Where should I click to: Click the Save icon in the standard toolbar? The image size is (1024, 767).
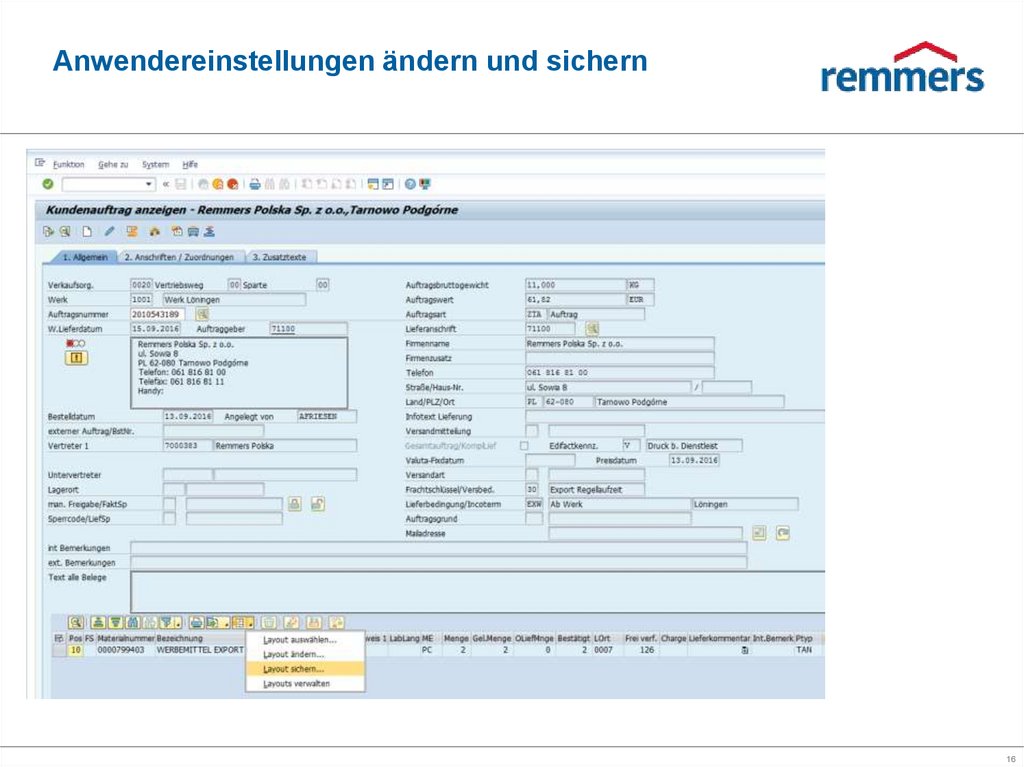(x=178, y=184)
